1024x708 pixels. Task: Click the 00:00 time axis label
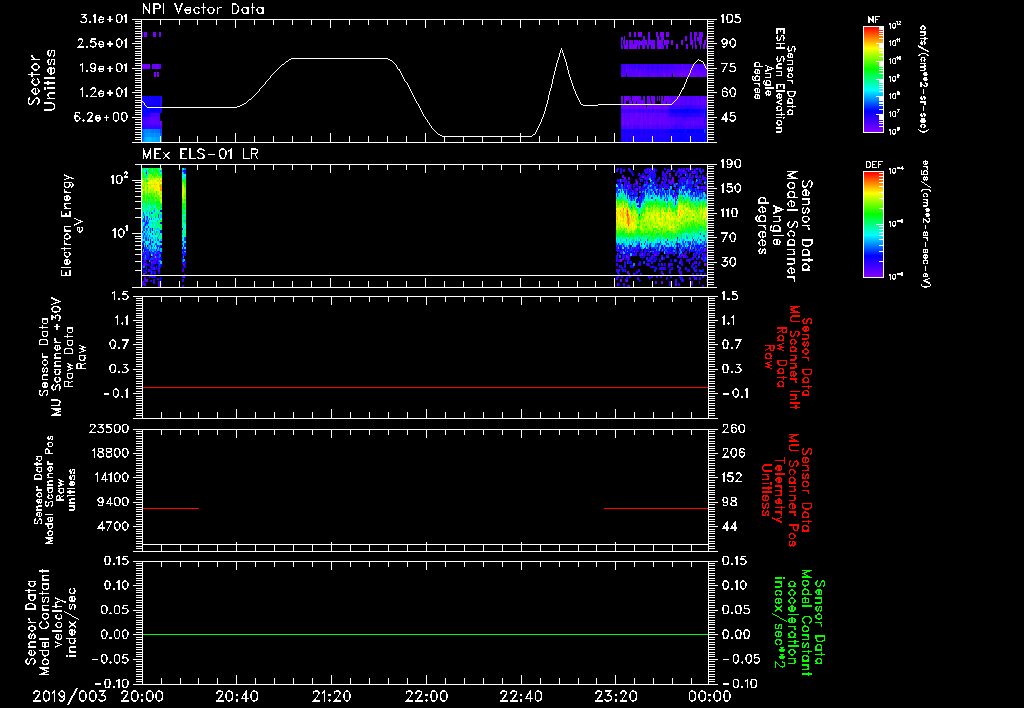coord(710,696)
